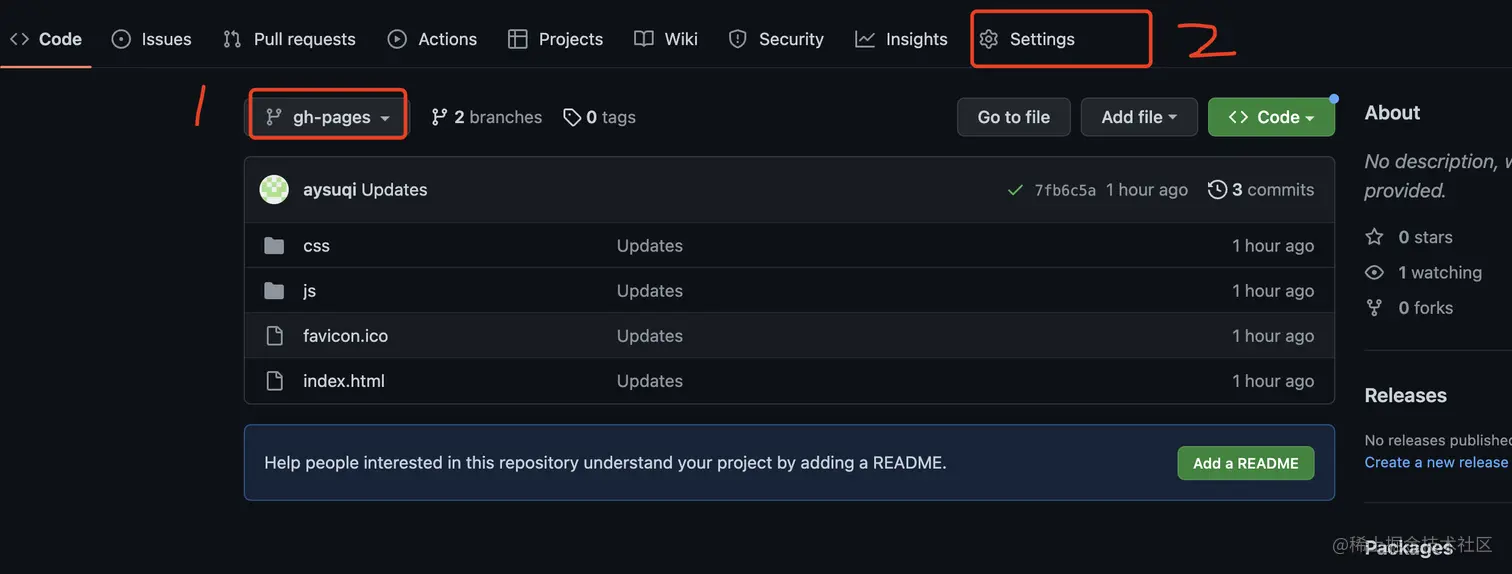Click the favicon.ico file icon
The height and width of the screenshot is (574, 1512).
pyautogui.click(x=274, y=336)
